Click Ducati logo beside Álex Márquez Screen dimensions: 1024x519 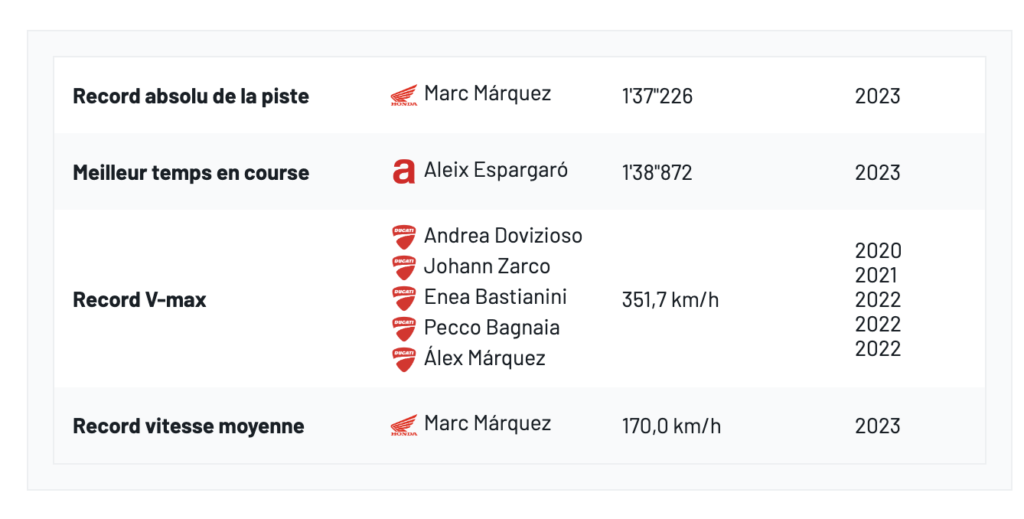click(x=404, y=359)
